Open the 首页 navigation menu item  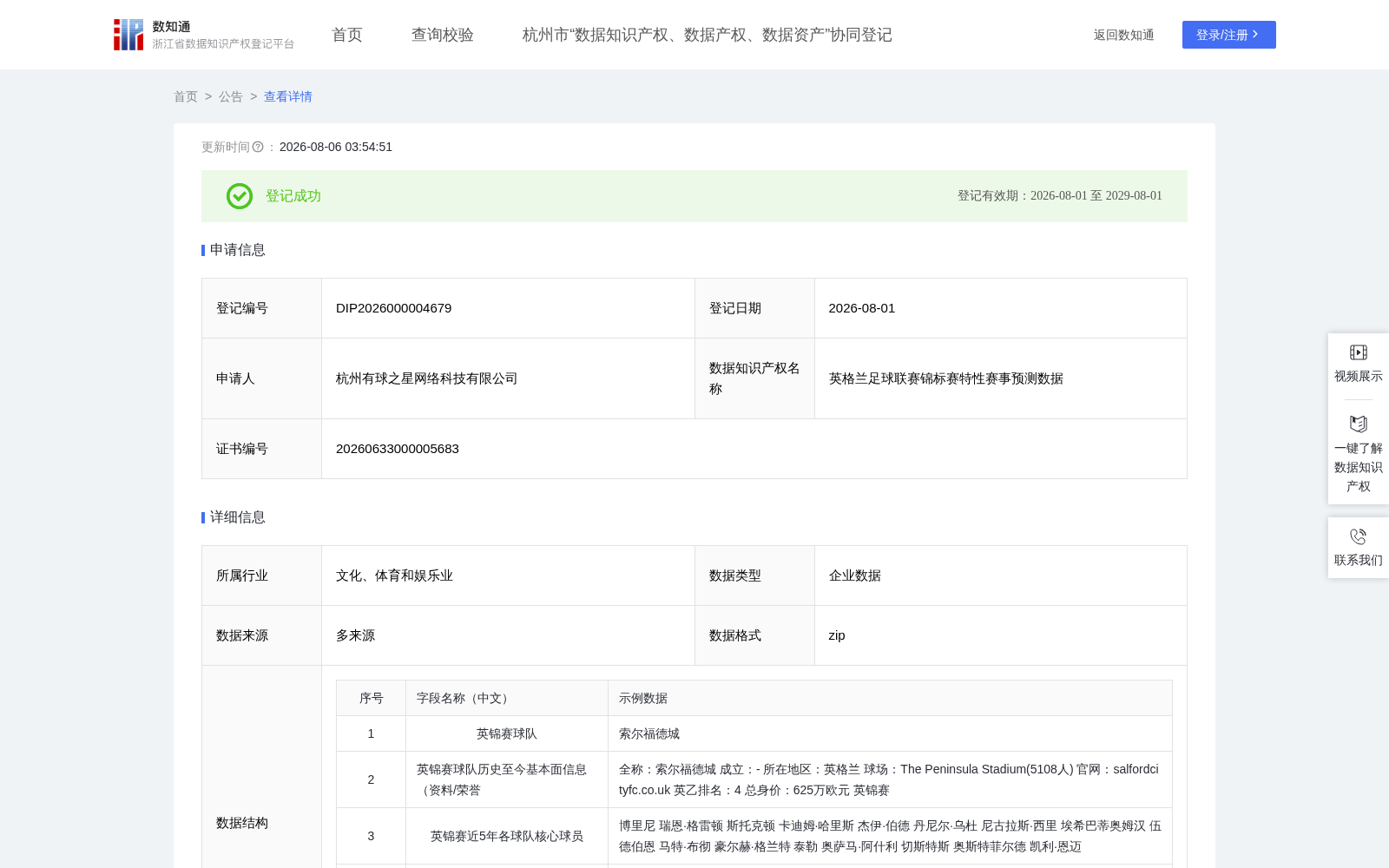pyautogui.click(x=347, y=35)
